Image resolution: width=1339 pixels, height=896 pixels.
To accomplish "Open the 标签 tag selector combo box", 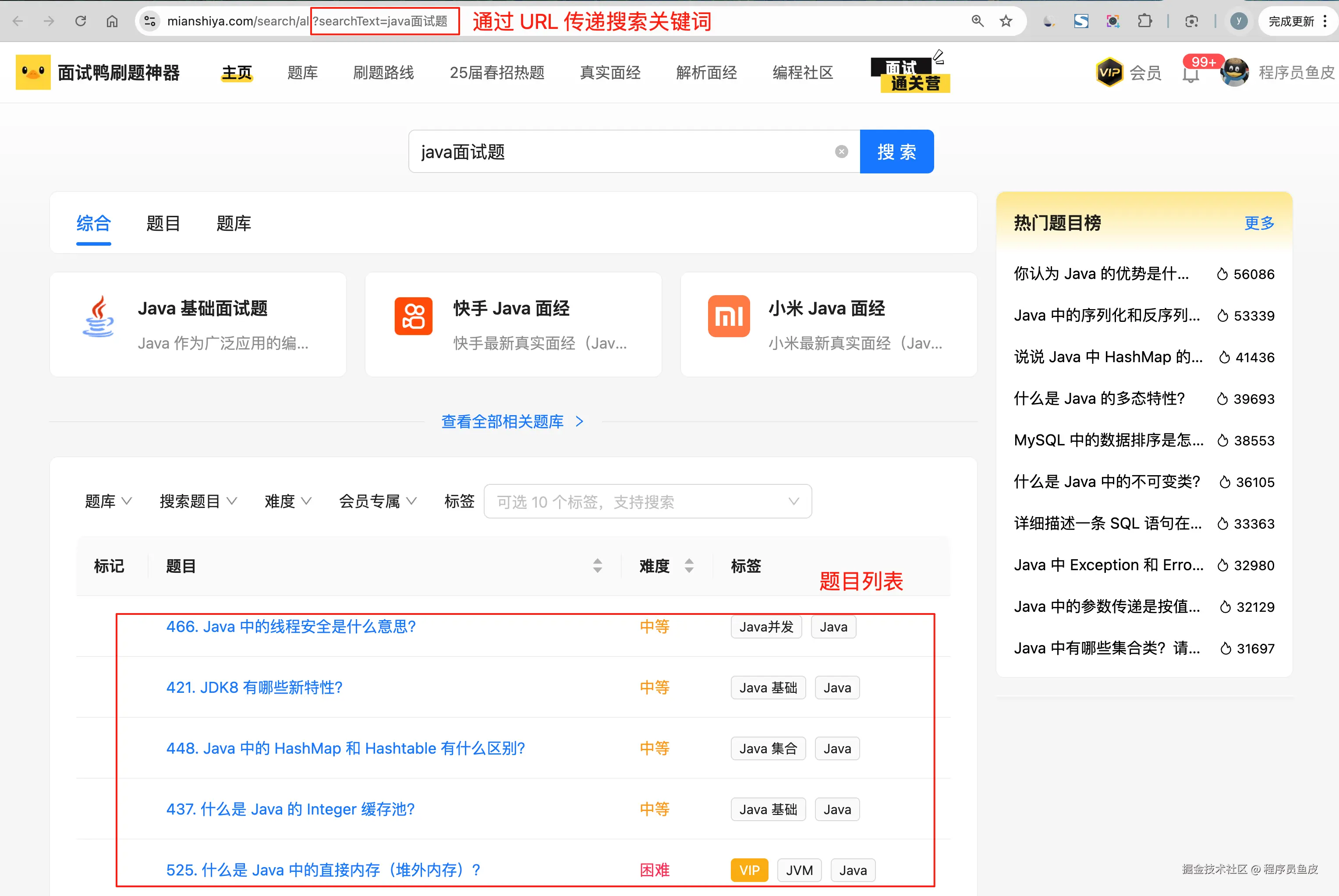I will pos(647,501).
